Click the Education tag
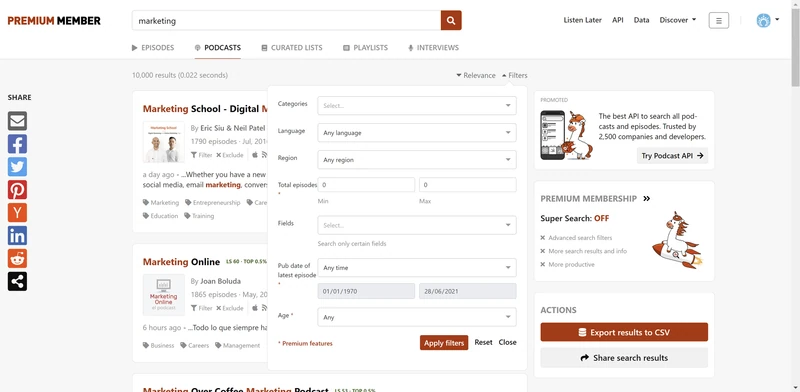The image size is (800, 392). pyautogui.click(x=160, y=216)
